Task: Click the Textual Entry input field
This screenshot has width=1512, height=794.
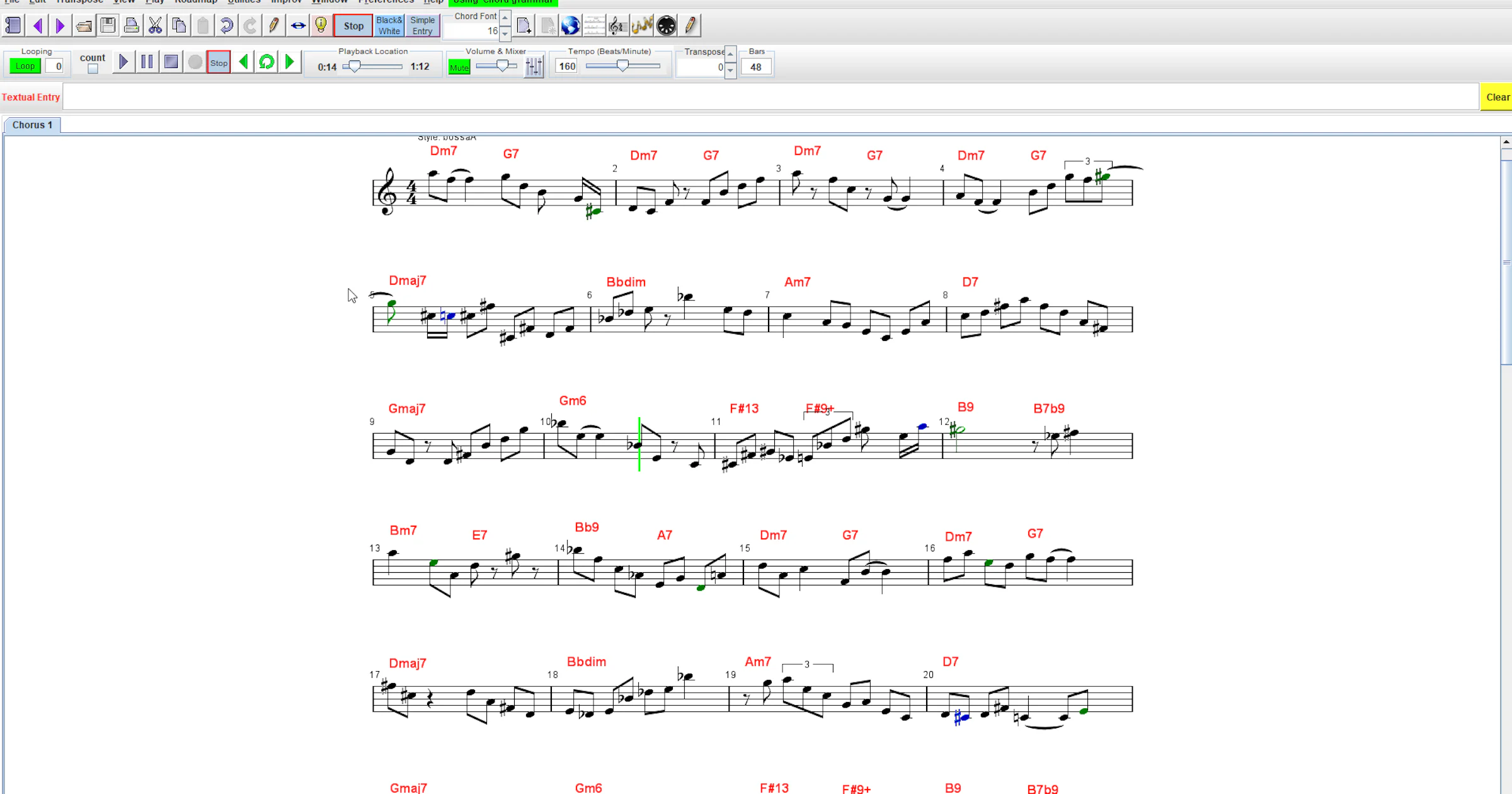Action: [770, 97]
